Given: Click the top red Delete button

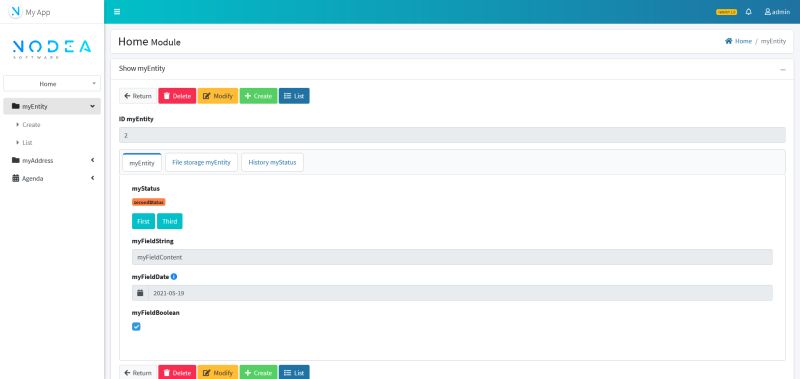Looking at the screenshot, I should coord(177,96).
